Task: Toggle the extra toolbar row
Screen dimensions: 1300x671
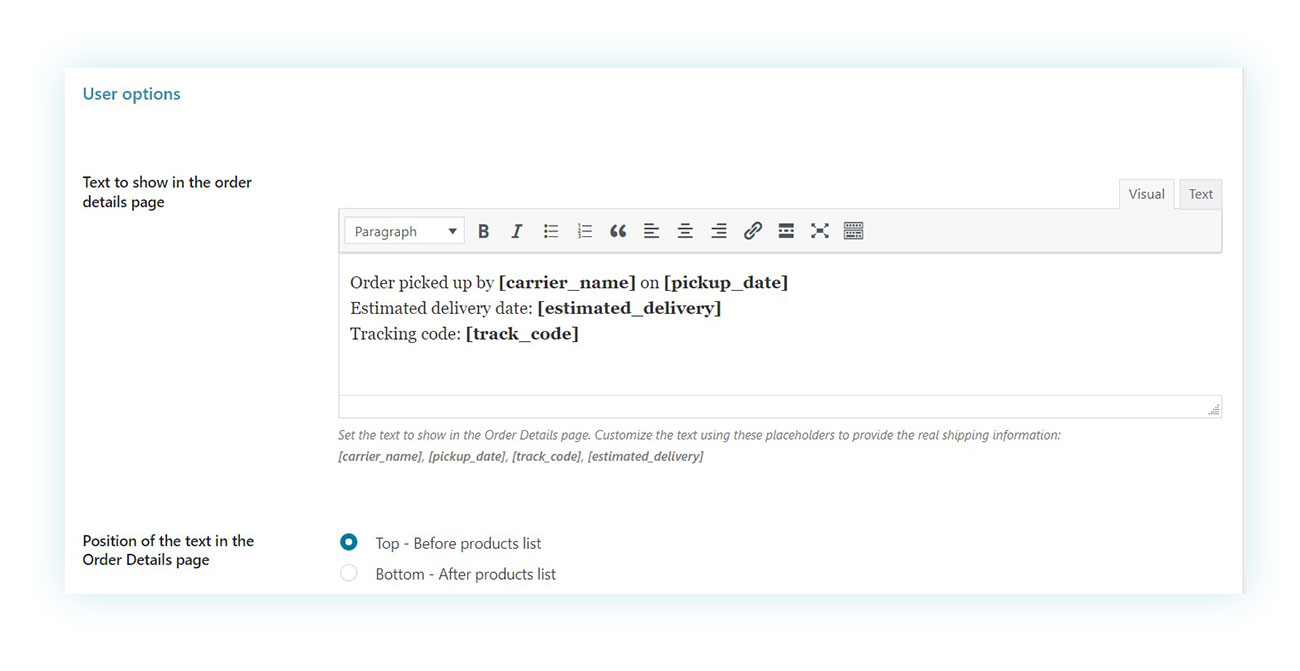Action: click(853, 231)
